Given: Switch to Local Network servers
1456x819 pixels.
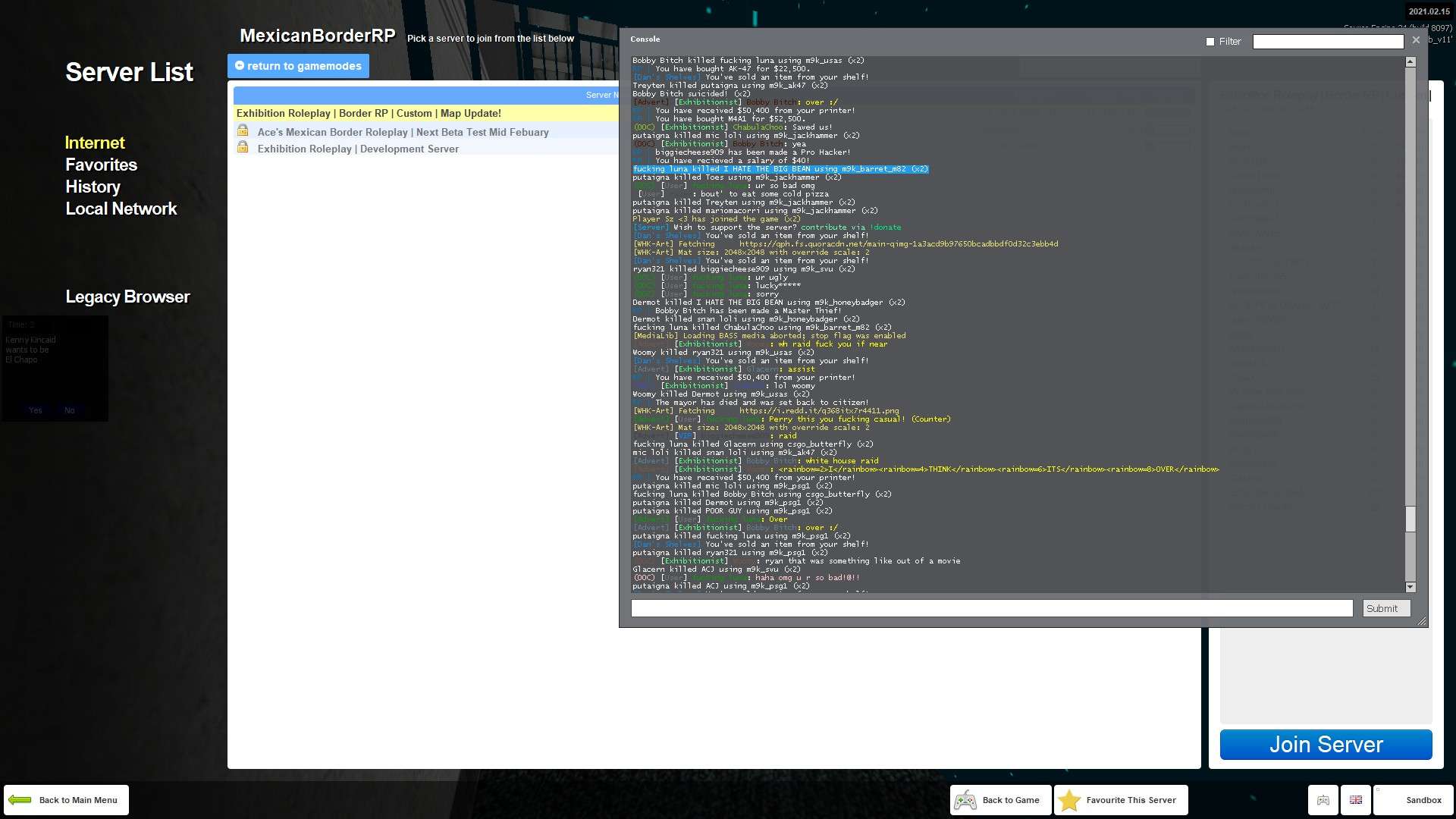Looking at the screenshot, I should (121, 209).
